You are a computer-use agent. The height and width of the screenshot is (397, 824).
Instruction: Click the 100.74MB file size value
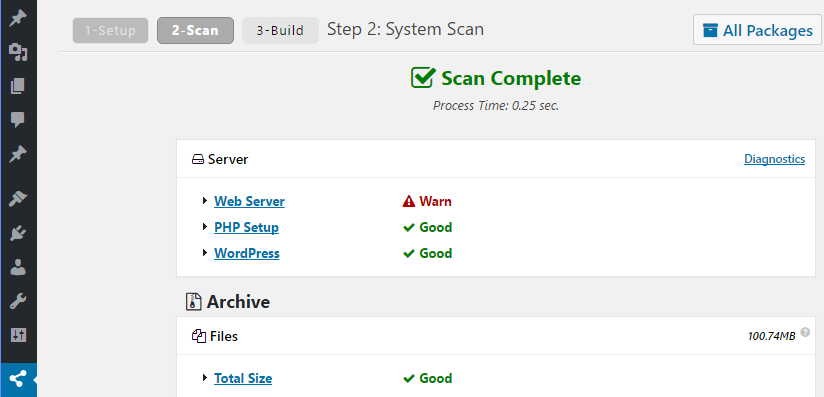click(771, 337)
